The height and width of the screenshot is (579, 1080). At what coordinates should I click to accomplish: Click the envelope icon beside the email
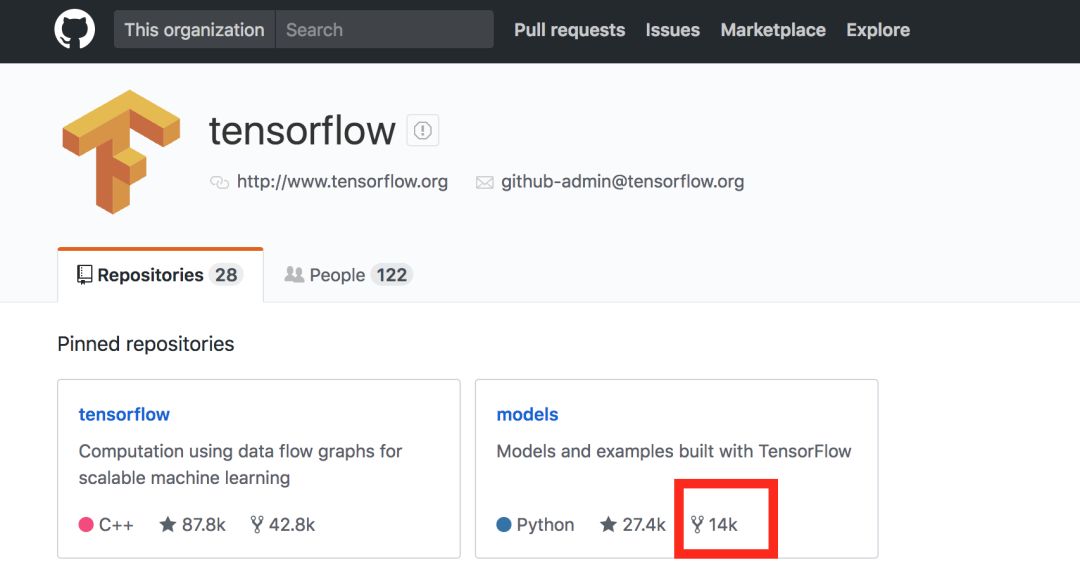pos(484,183)
